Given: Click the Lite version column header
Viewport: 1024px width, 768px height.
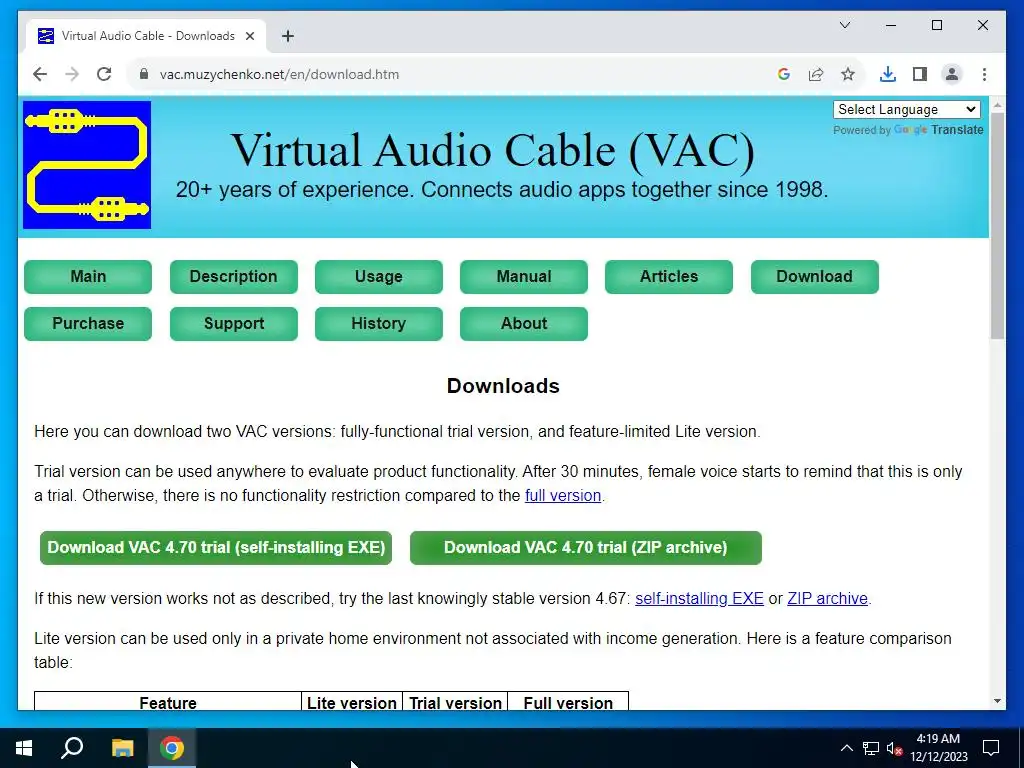Looking at the screenshot, I should coord(351,703).
